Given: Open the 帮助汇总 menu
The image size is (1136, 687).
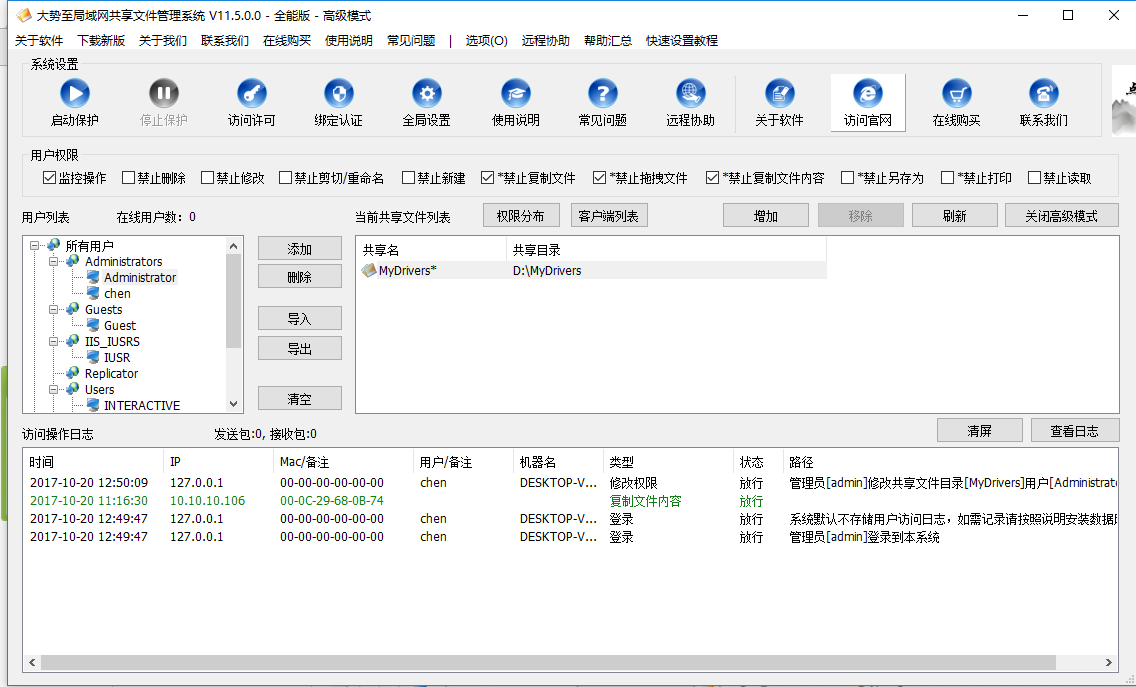Looking at the screenshot, I should click(608, 41).
